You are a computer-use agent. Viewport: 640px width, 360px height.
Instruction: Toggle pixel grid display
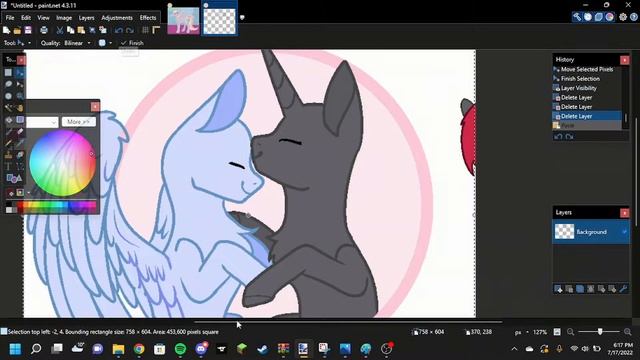coord(145,30)
